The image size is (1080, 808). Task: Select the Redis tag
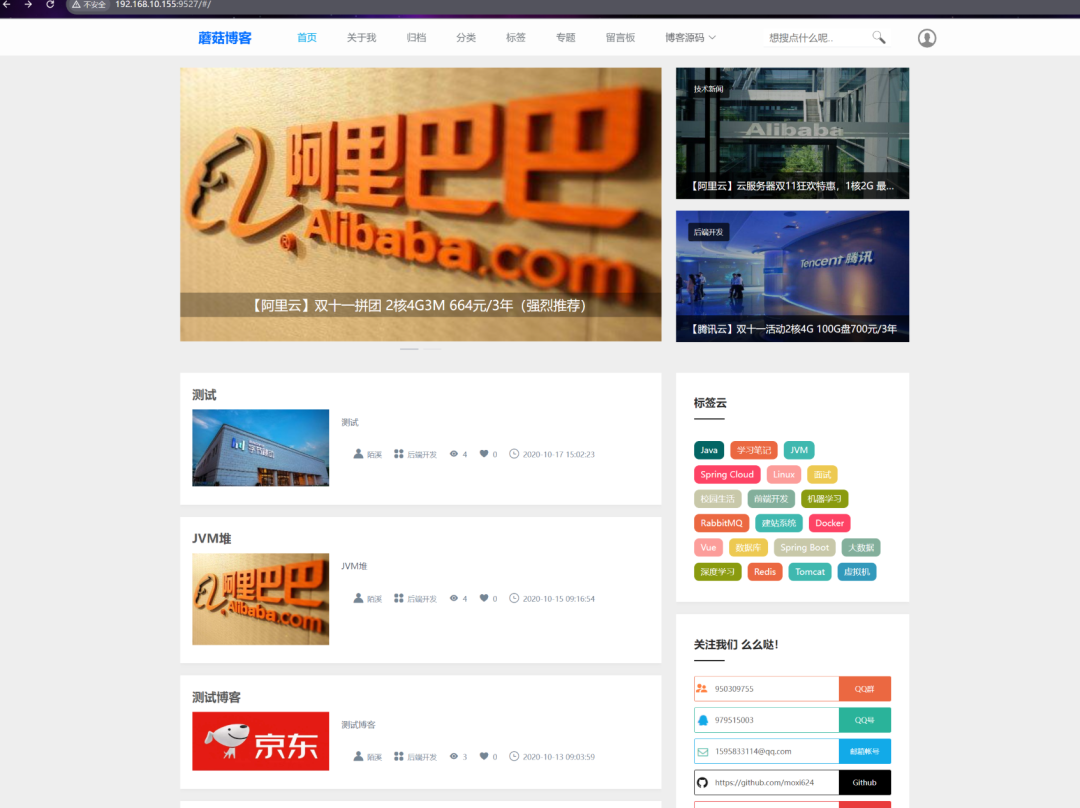(765, 572)
